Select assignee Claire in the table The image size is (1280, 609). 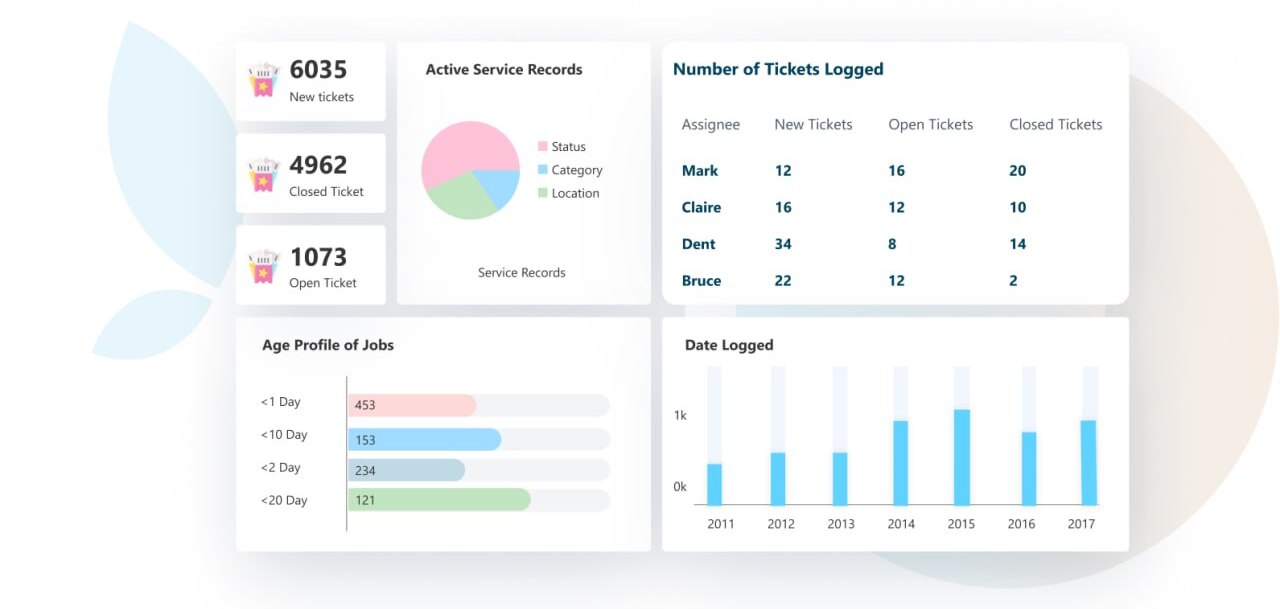pos(701,208)
